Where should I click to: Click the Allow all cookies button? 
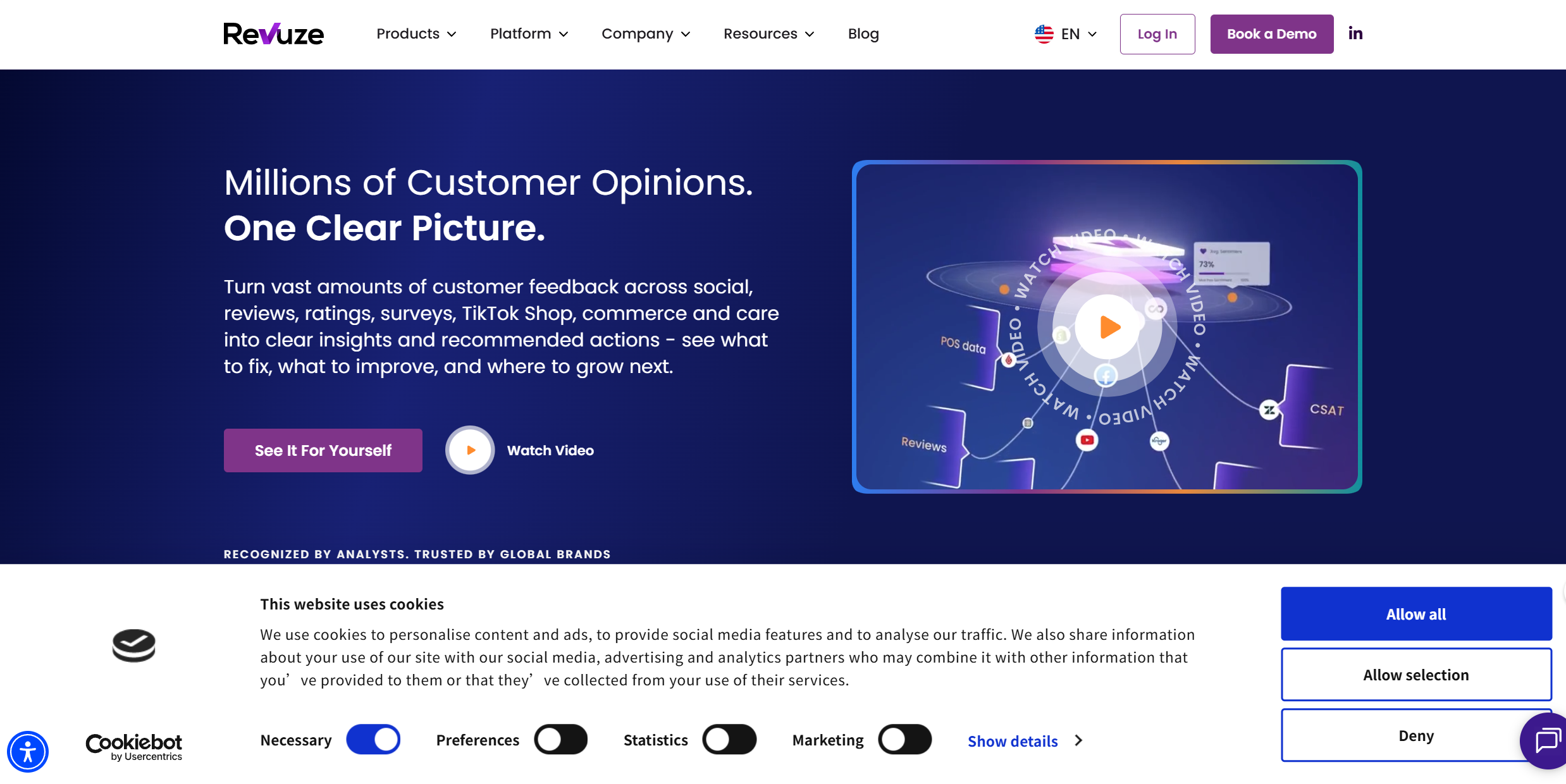1416,614
